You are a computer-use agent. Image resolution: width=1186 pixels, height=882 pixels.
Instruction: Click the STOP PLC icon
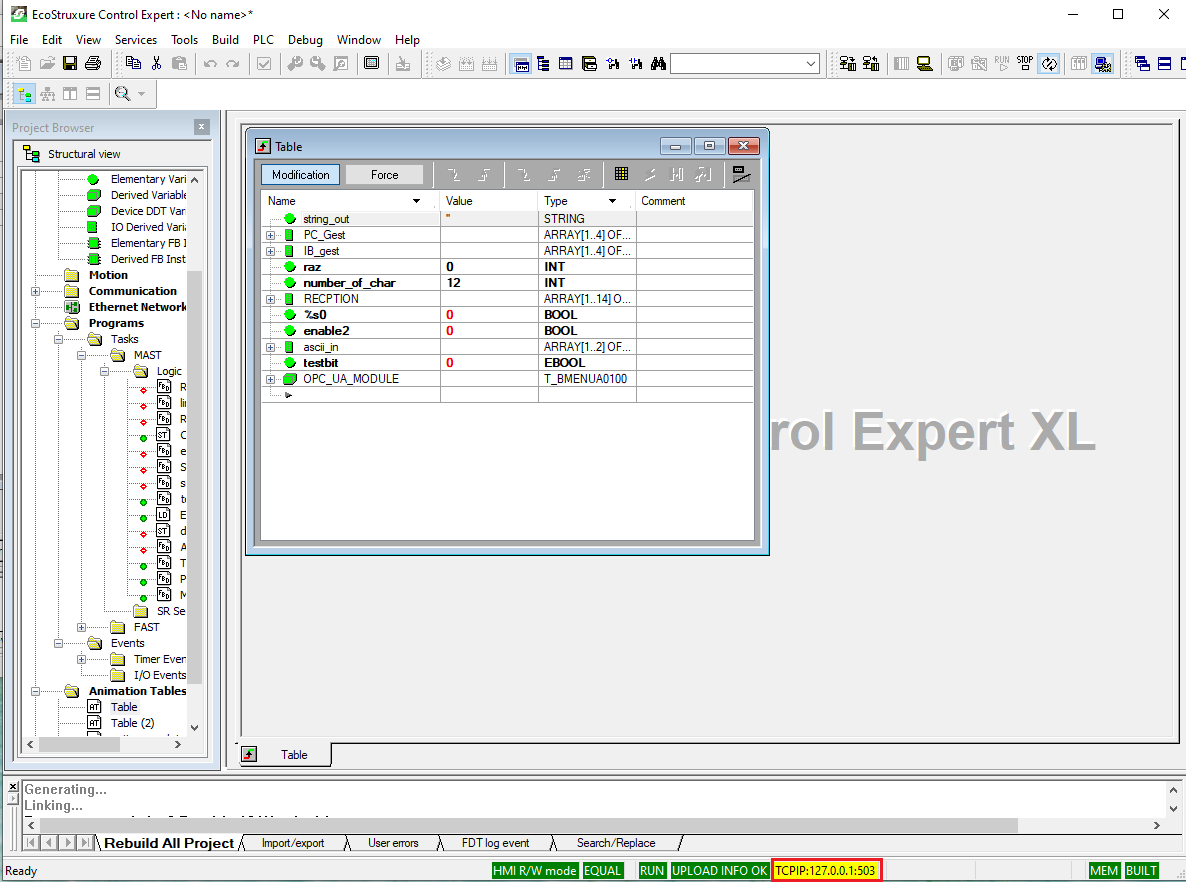click(1025, 64)
